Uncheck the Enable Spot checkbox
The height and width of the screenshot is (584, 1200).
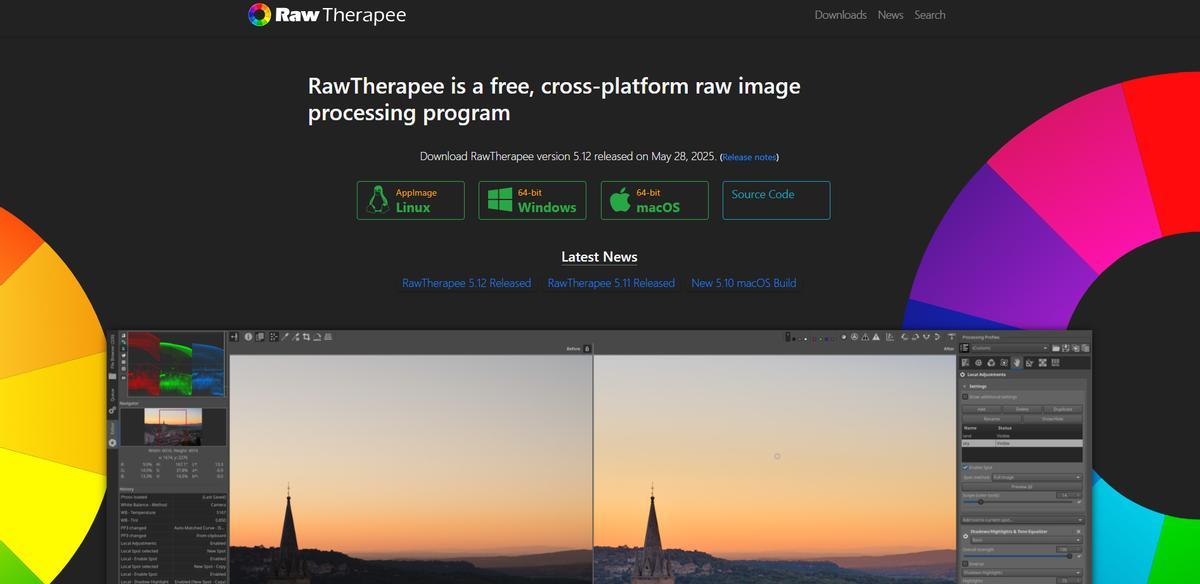point(965,467)
